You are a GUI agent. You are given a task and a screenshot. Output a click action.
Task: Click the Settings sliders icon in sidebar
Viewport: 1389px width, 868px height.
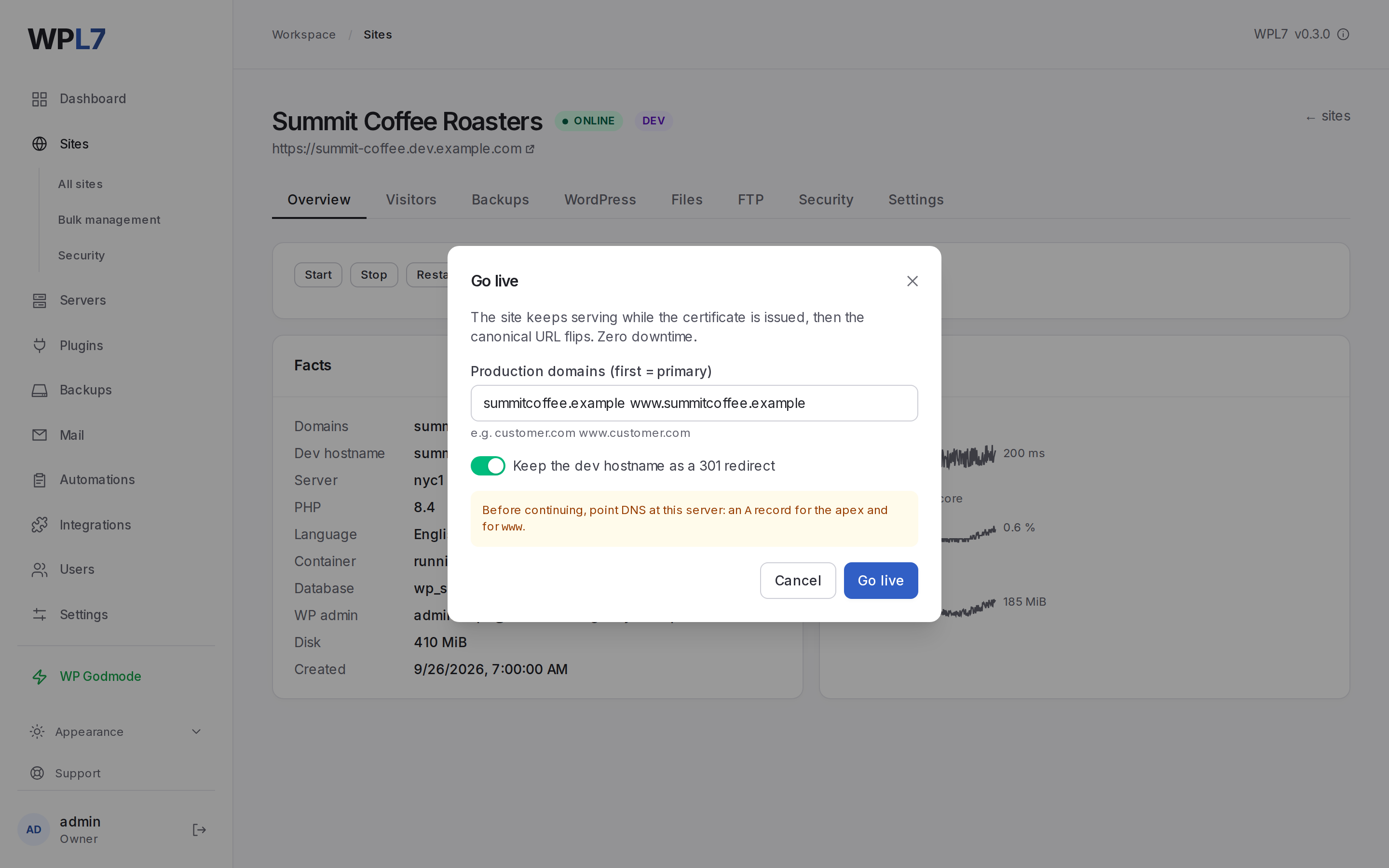[x=40, y=614]
